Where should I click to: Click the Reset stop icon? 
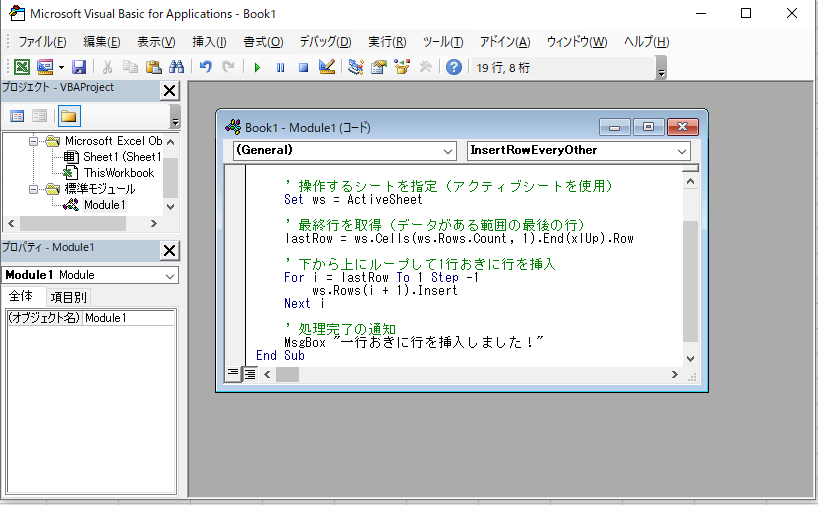[x=304, y=67]
